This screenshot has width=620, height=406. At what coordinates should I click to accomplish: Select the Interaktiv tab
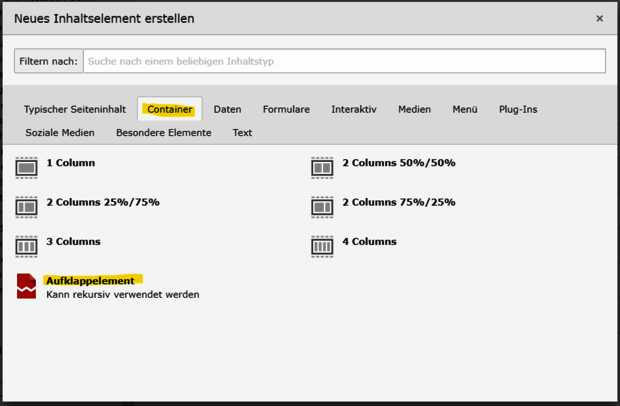353,109
